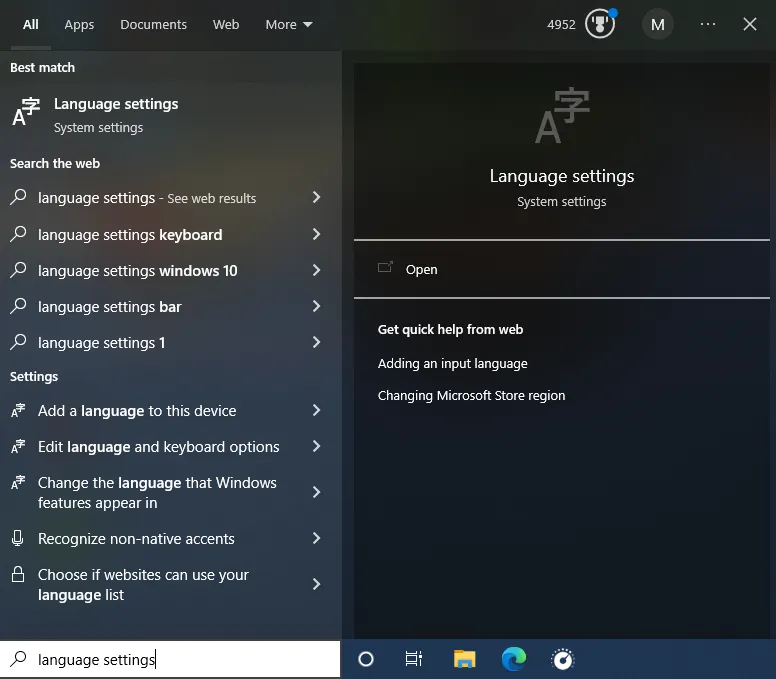Open Changing Microsoft Store region link

(x=471, y=396)
